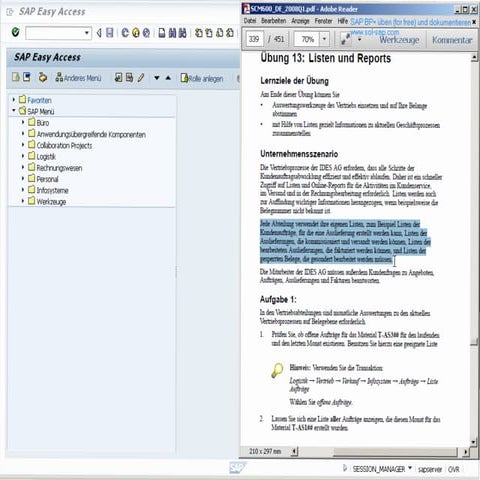Click the Find Next binoculars icon
The width and height of the screenshot is (480, 480).
[x=183, y=33]
